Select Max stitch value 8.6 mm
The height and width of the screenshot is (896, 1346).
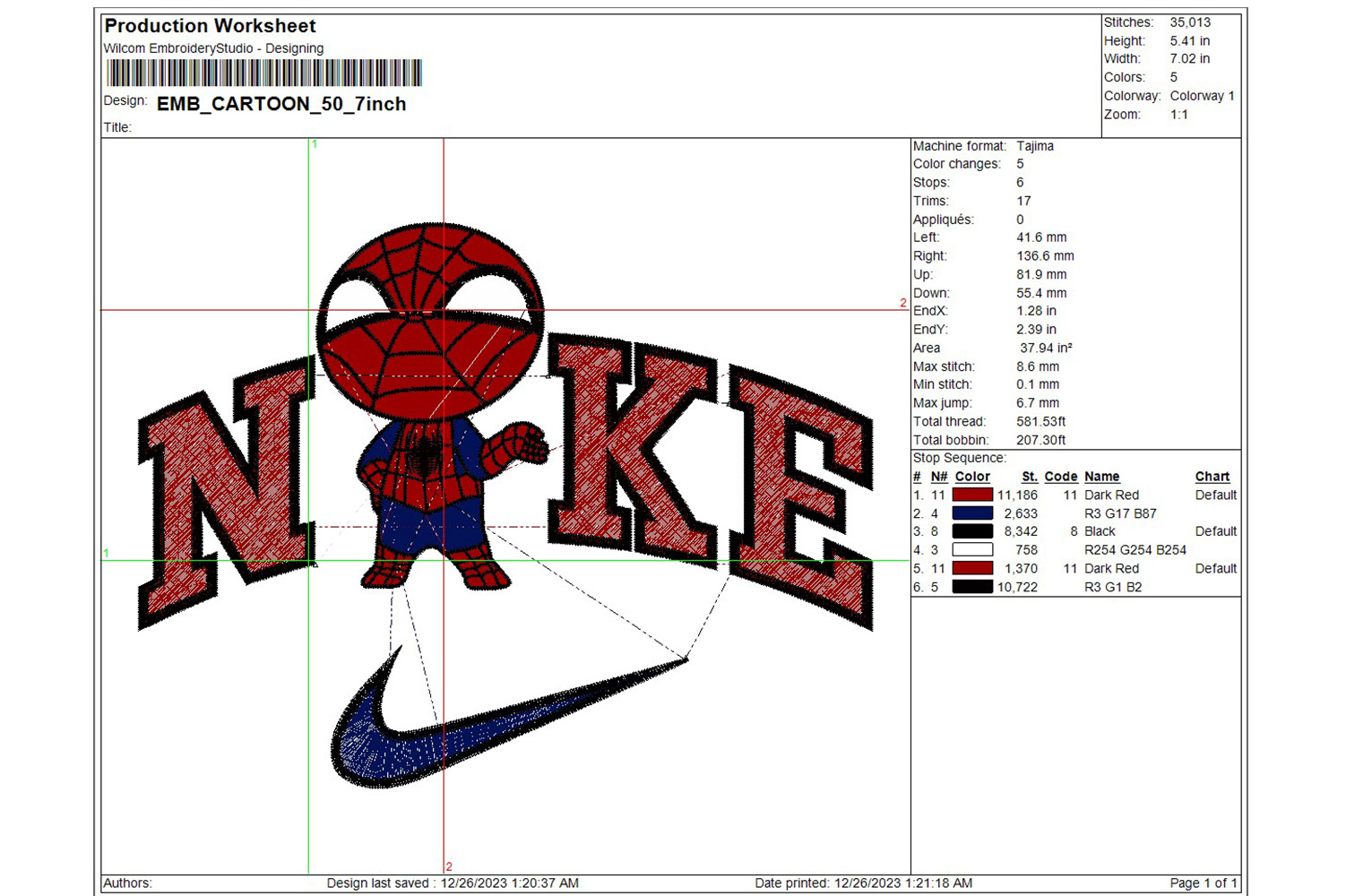click(1038, 366)
